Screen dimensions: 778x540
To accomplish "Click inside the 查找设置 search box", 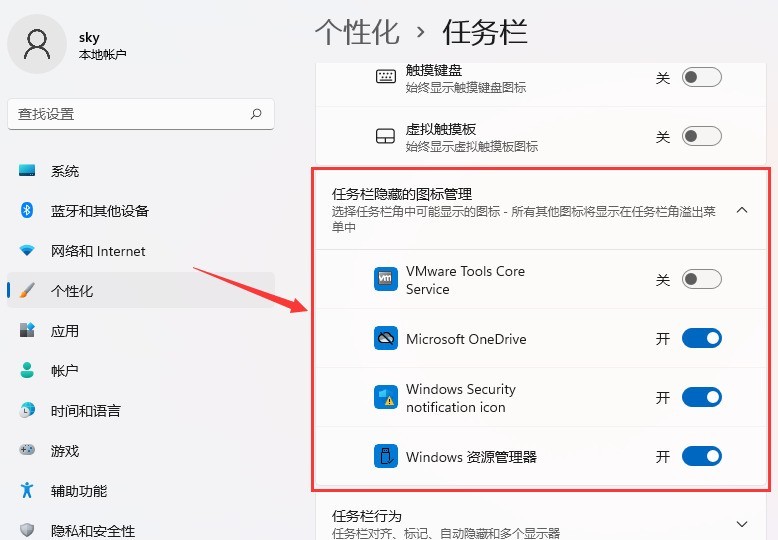I will (x=141, y=114).
